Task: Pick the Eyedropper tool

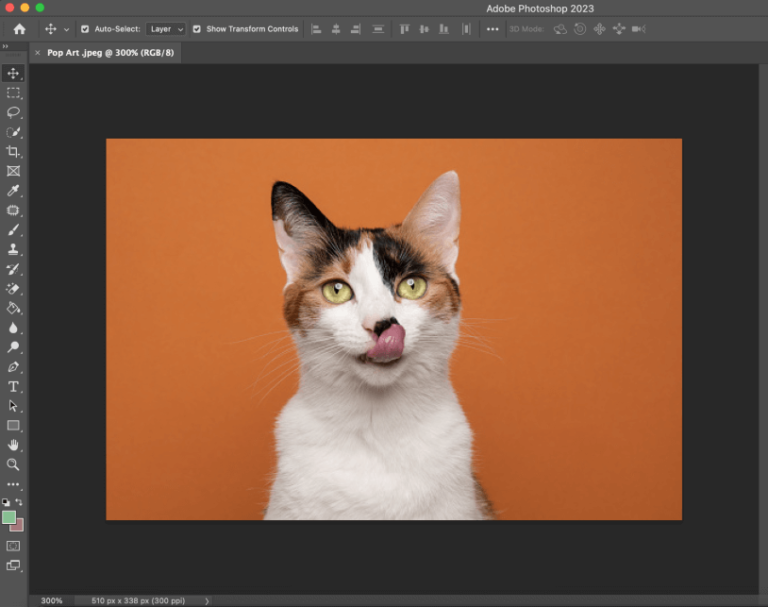Action: 13,190
